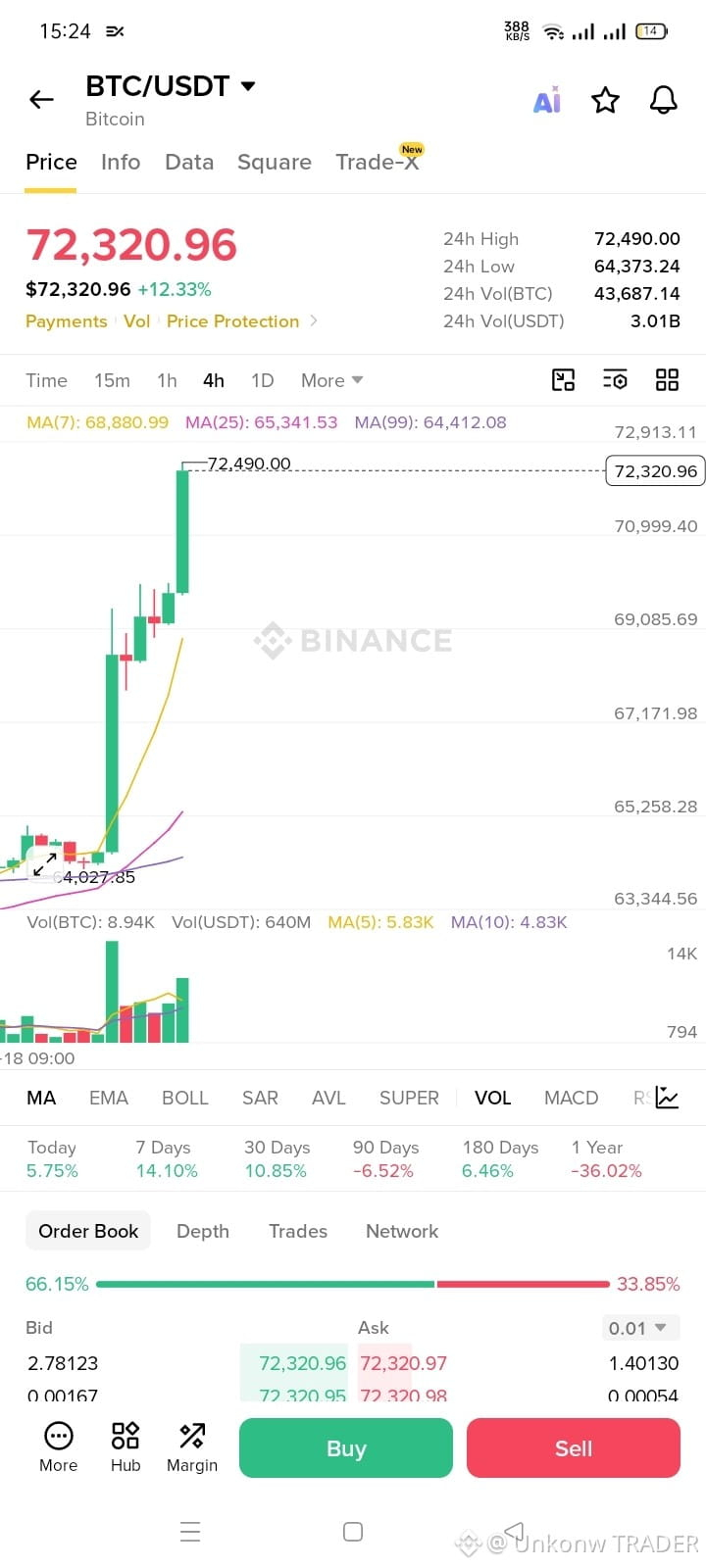
Task: Tap the MA(99): 64,412.08 label
Action: pos(430,422)
